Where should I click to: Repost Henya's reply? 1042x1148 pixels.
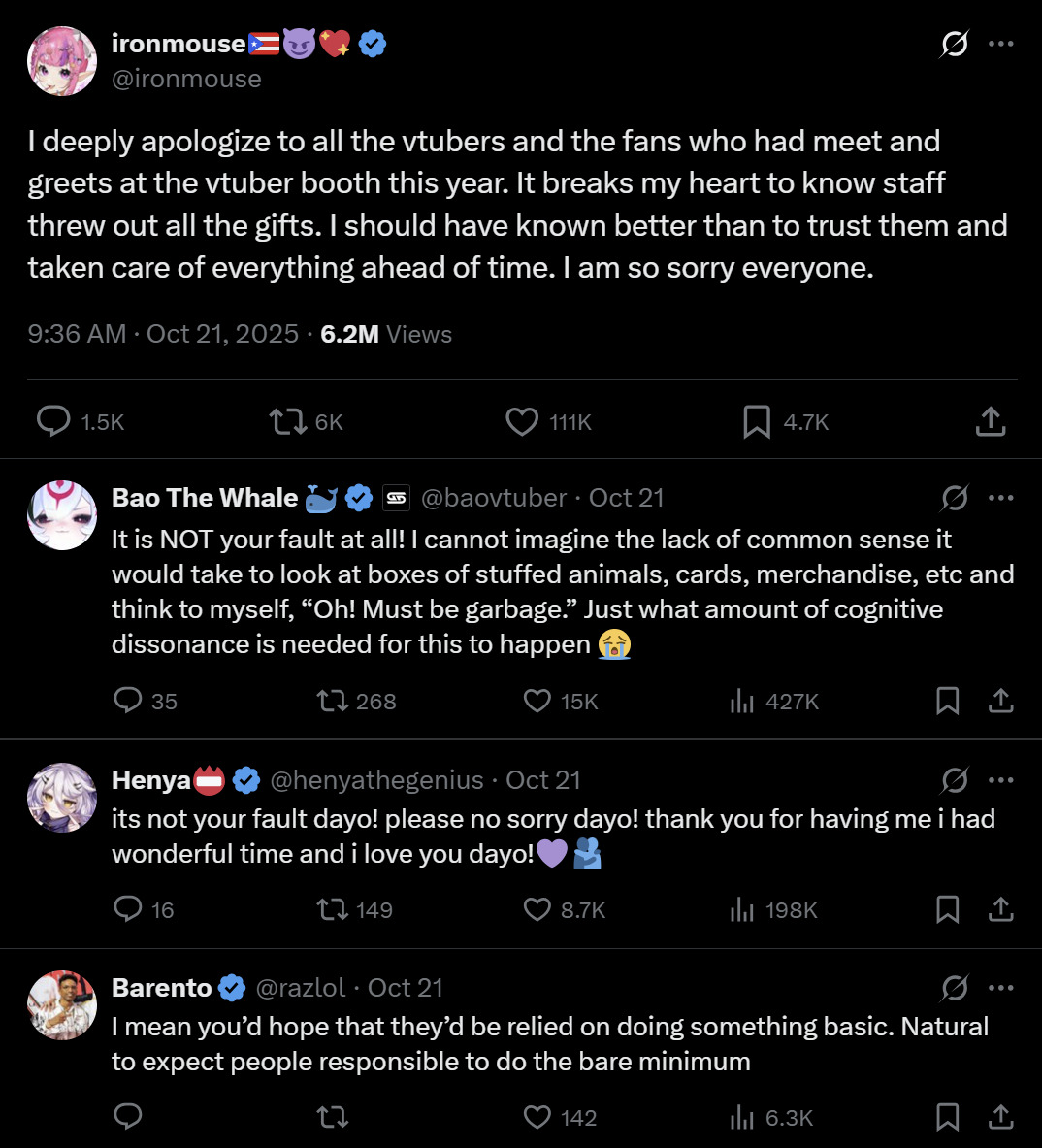tap(332, 909)
